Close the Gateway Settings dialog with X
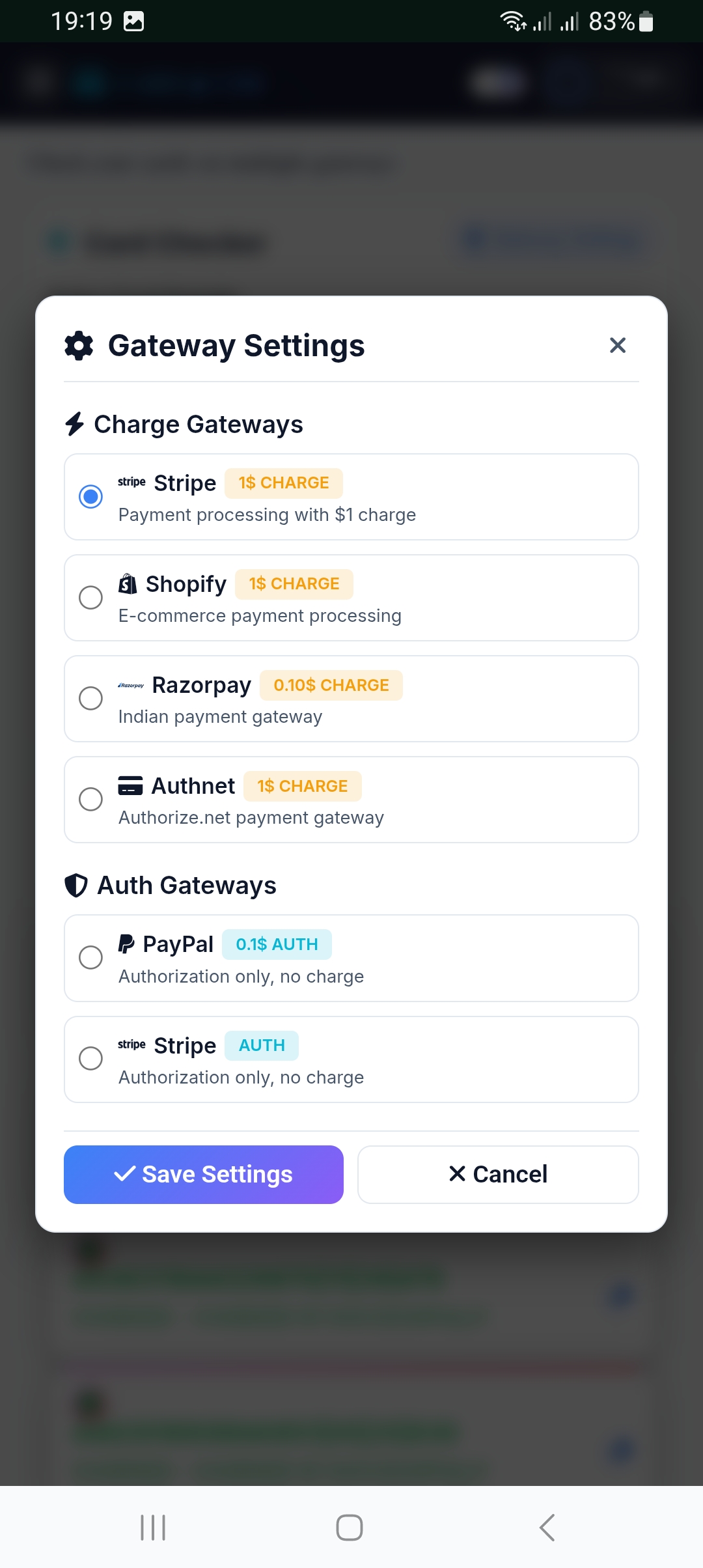The height and width of the screenshot is (1568, 703). pos(617,345)
